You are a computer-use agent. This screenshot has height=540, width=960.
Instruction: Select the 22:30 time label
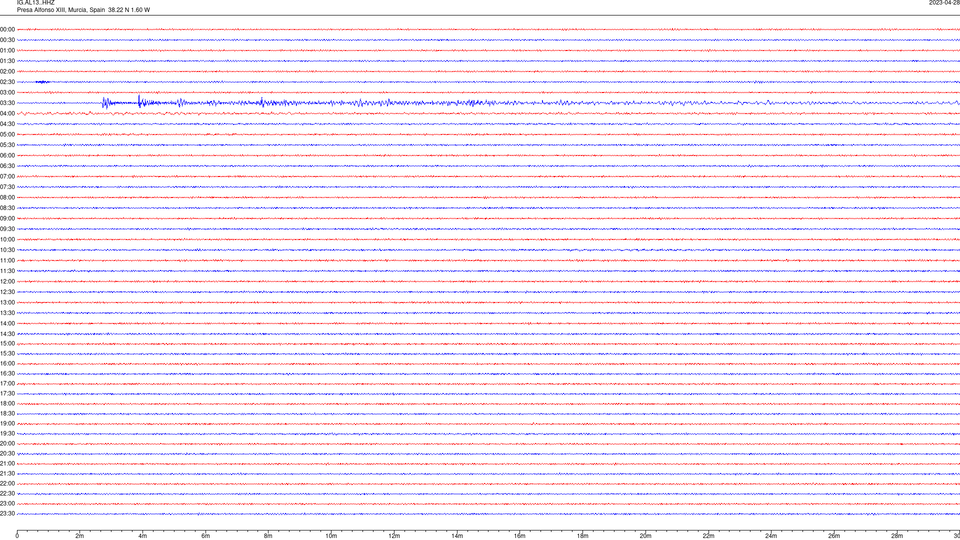(7, 493)
